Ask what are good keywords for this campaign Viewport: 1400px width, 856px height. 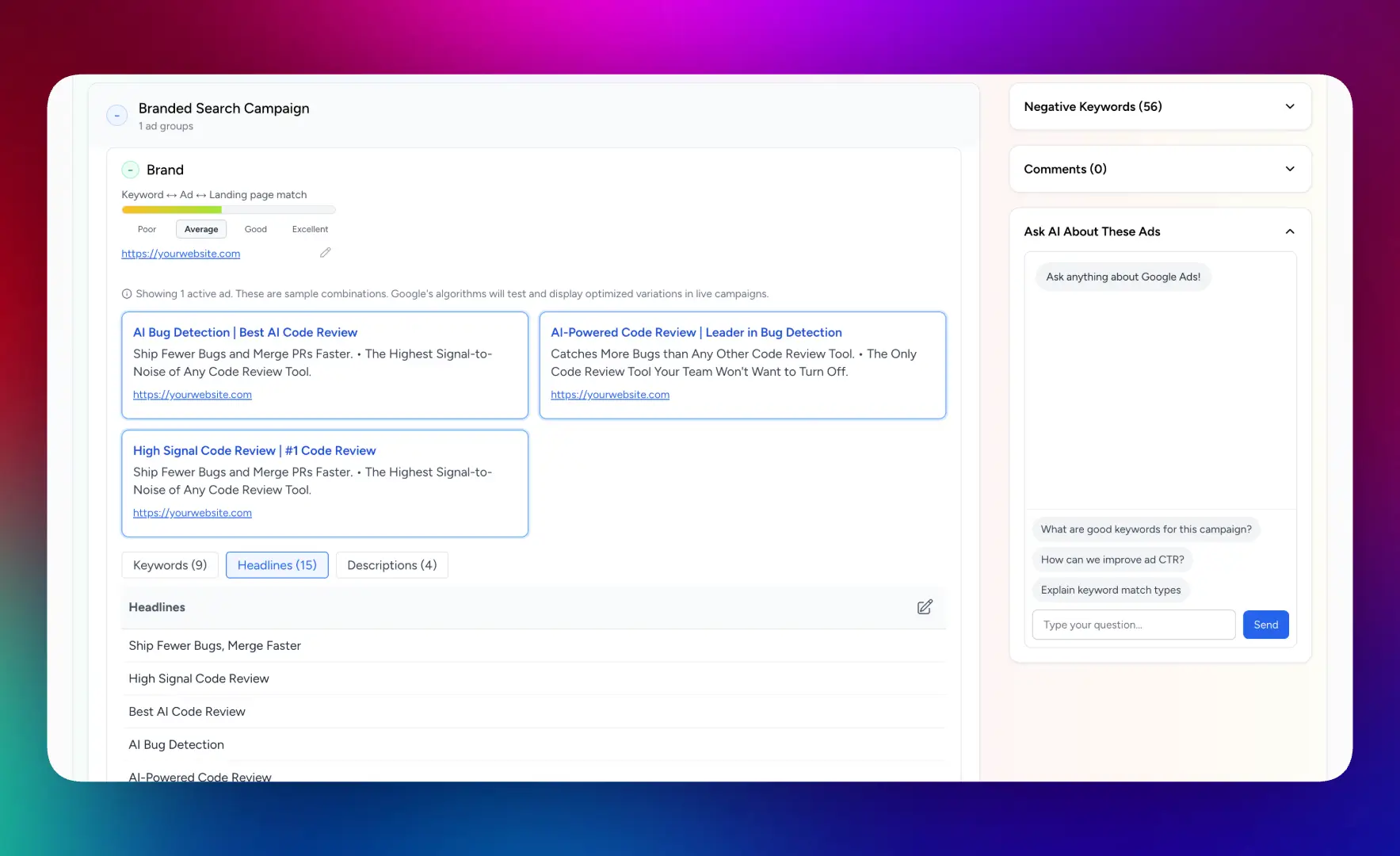[x=1146, y=529]
